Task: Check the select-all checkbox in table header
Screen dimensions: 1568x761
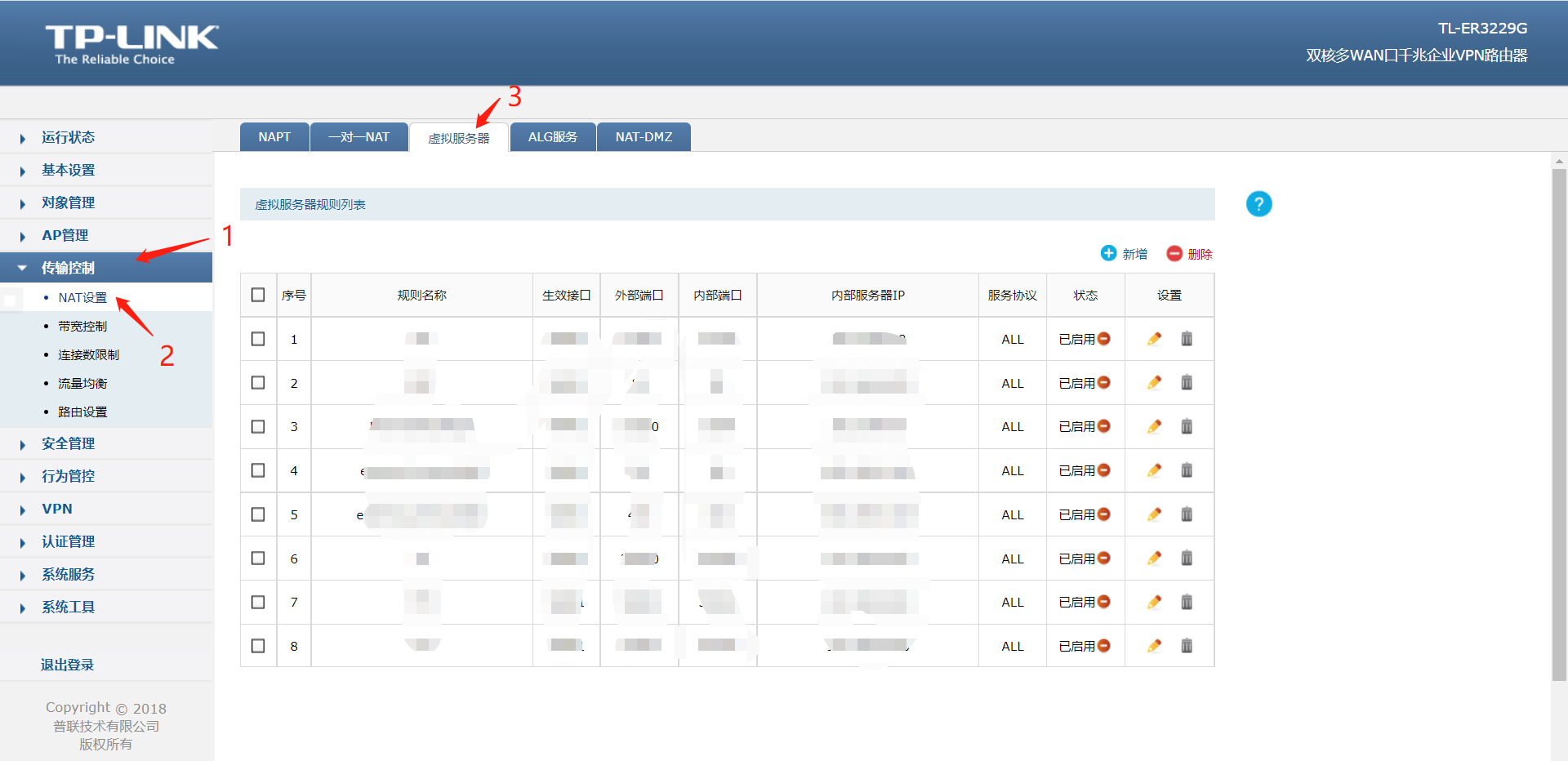Action: click(258, 295)
